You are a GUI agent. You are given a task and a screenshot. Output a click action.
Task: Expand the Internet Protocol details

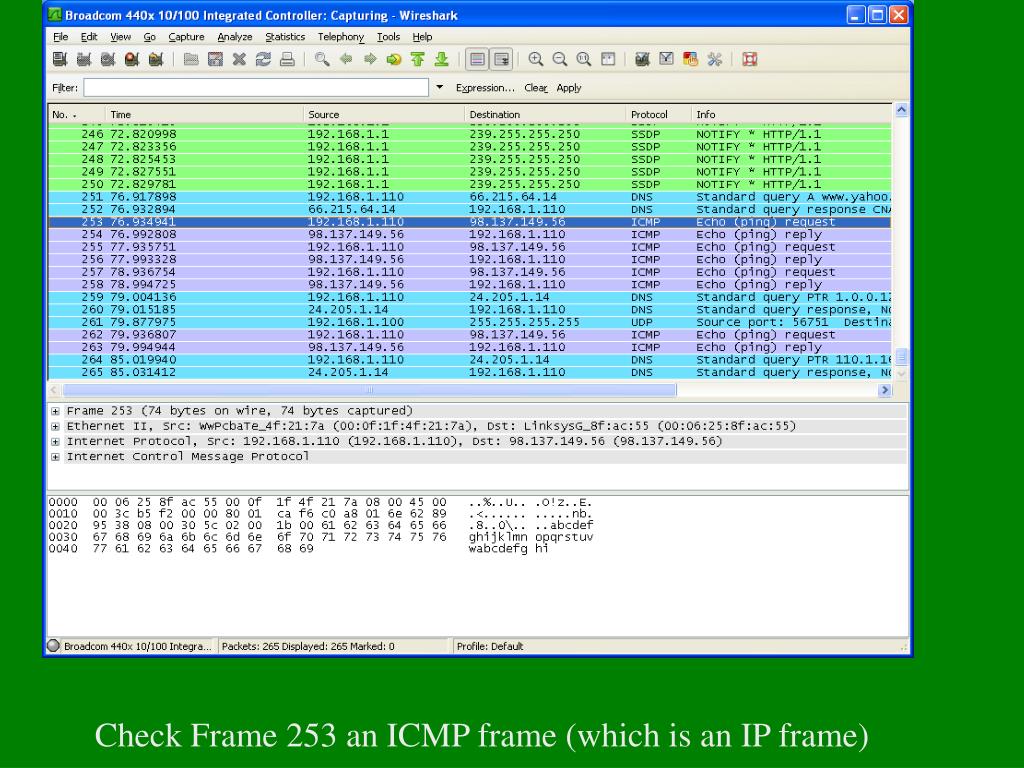coord(55,441)
